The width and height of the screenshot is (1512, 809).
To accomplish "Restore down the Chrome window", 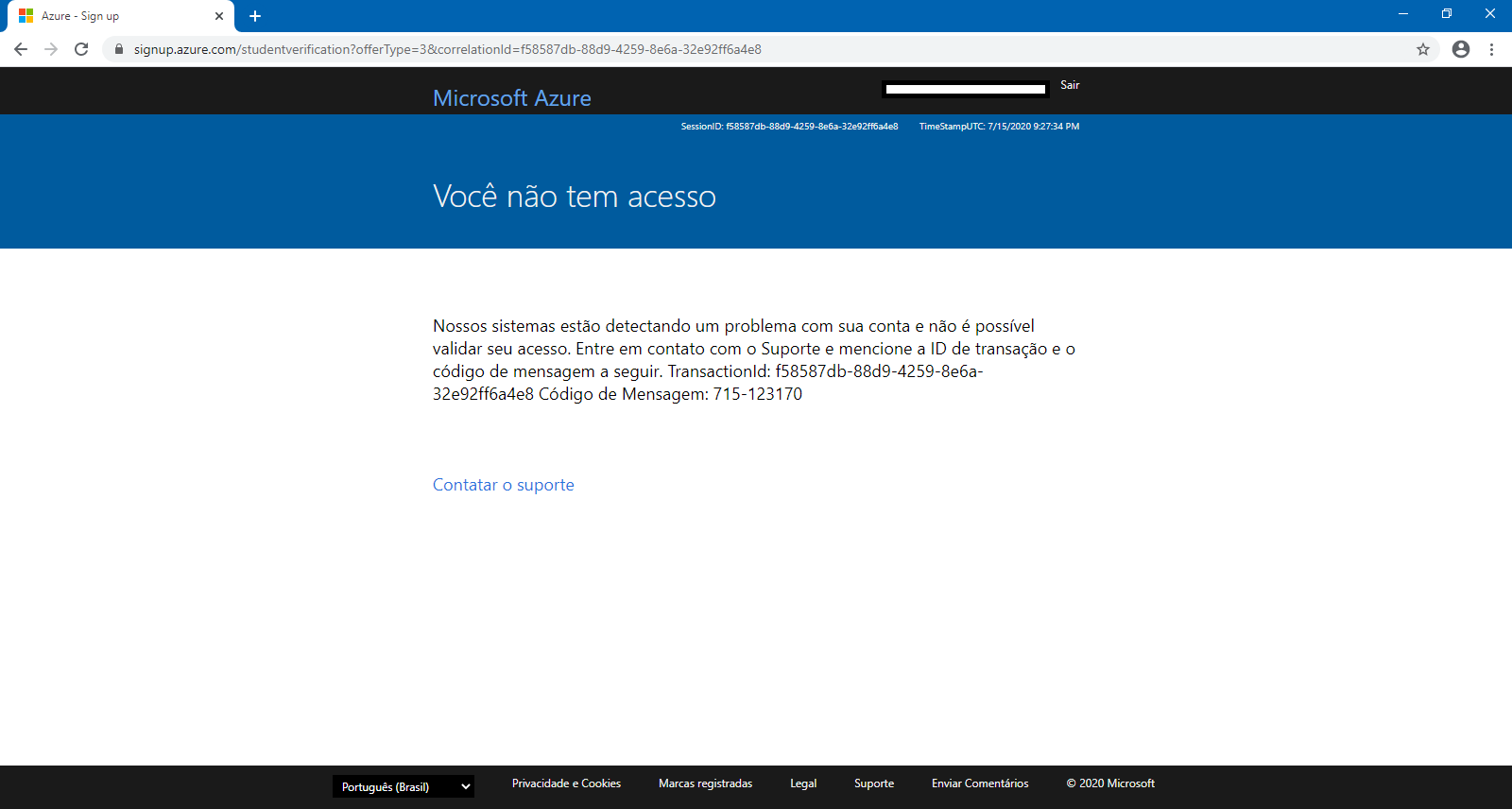I will coord(1447,14).
